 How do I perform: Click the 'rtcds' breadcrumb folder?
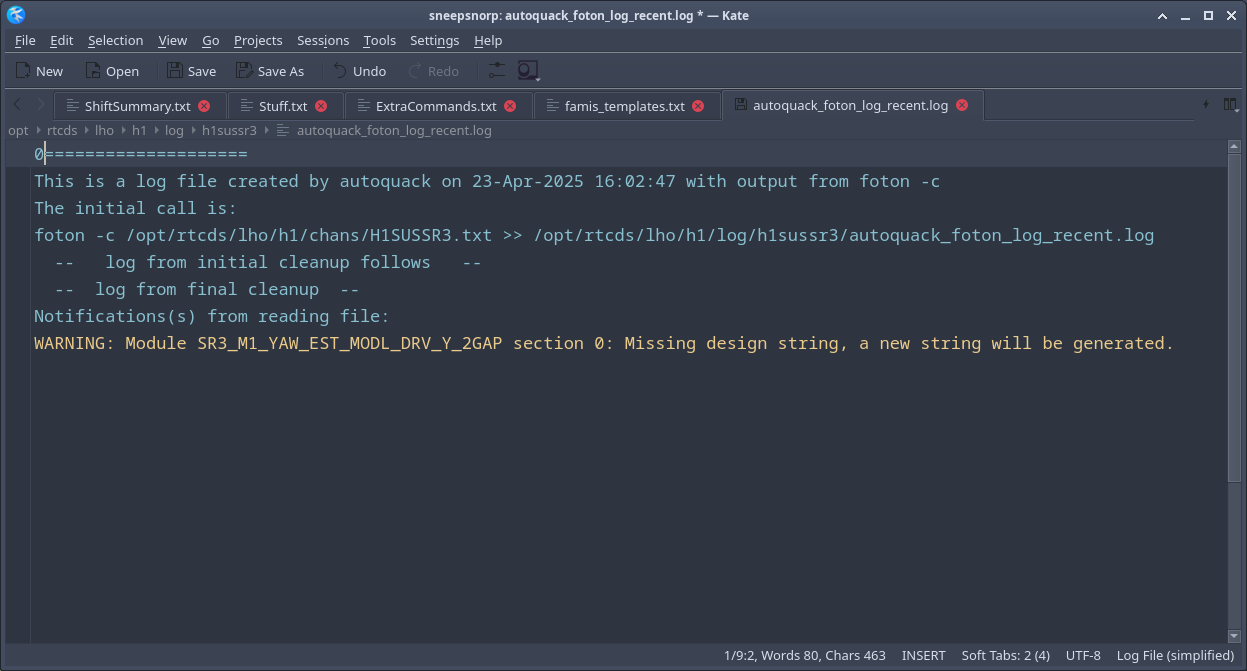coord(62,130)
